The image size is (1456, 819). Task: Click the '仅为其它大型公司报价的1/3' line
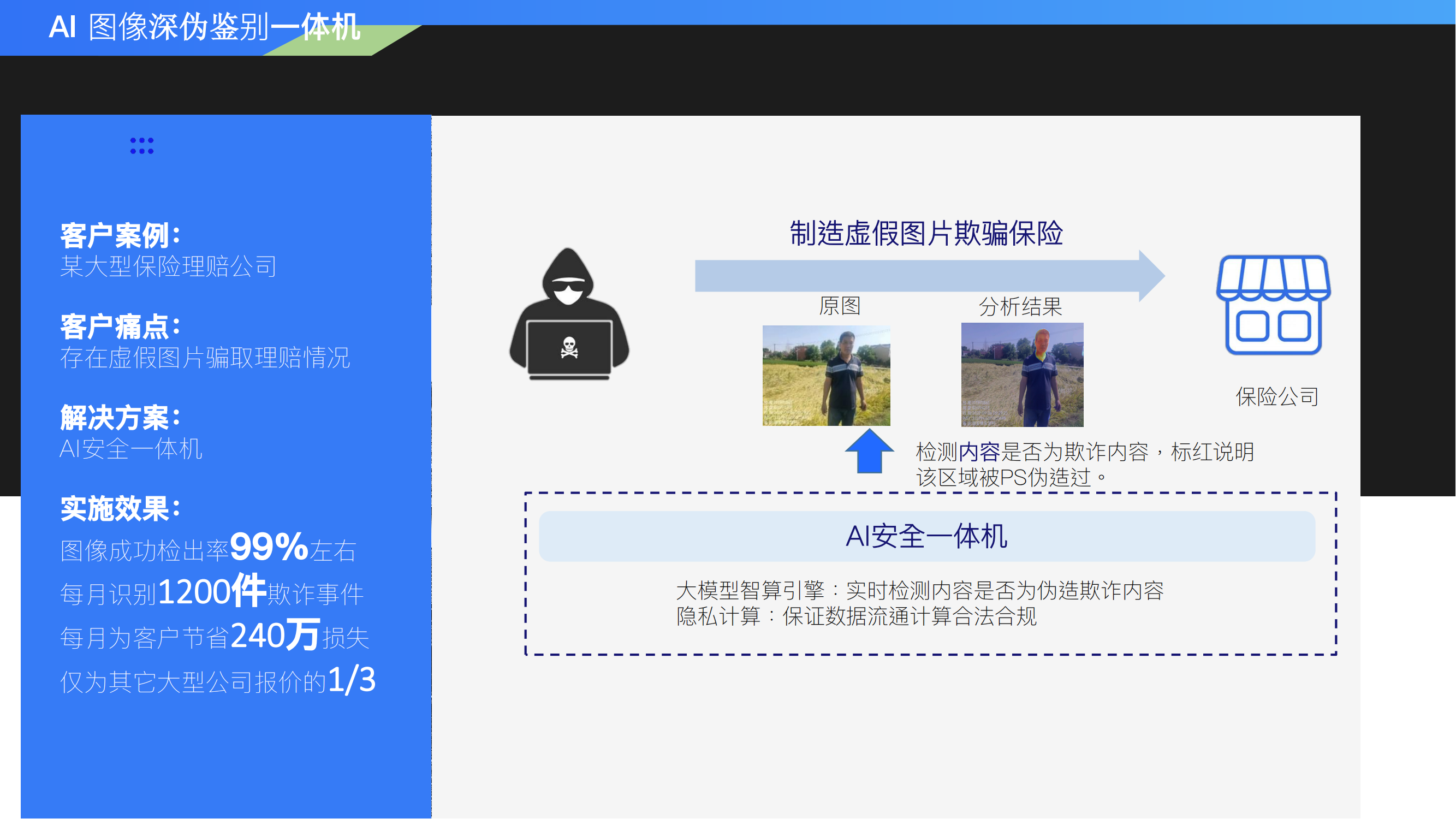pos(218,680)
